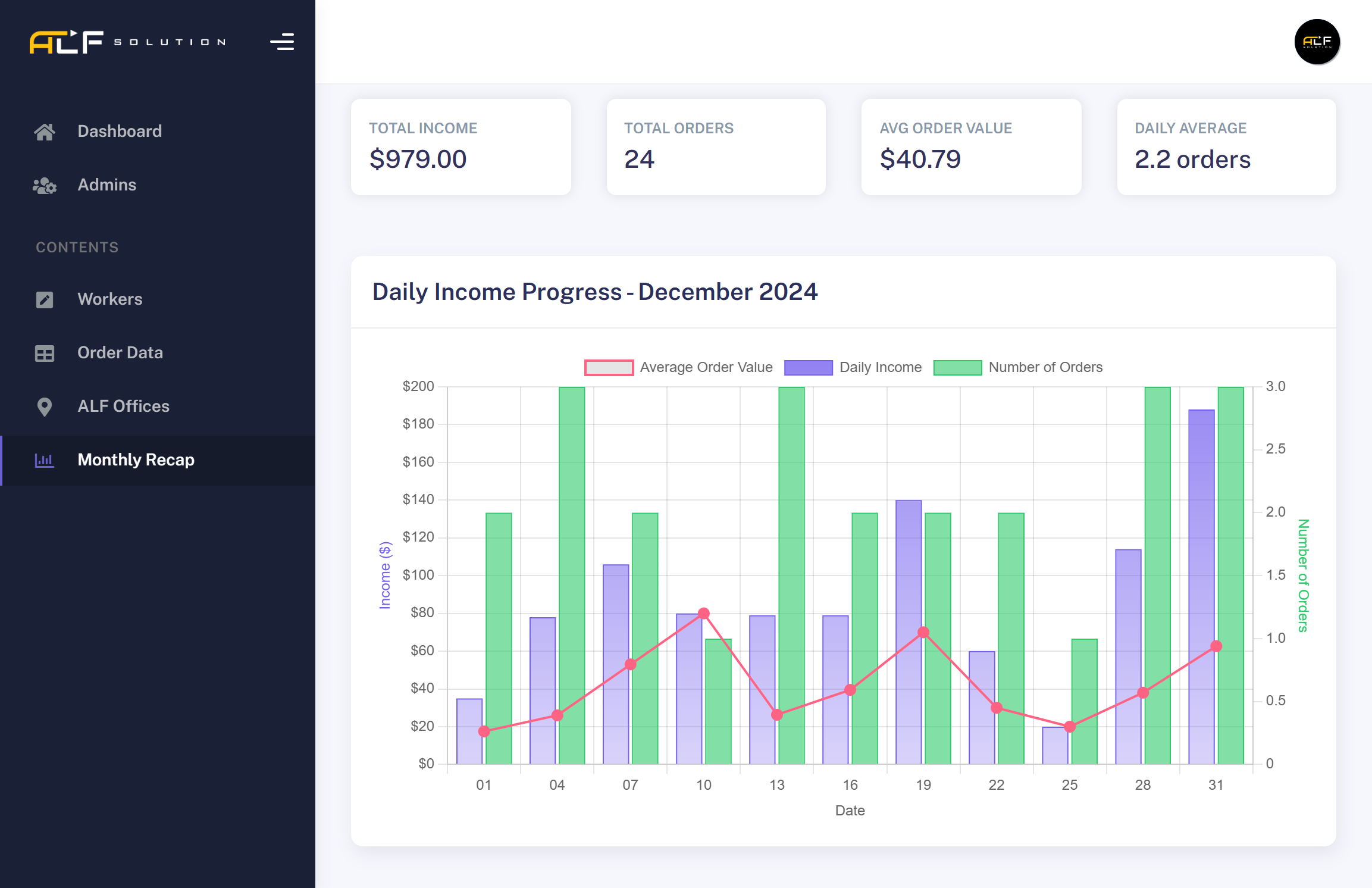Open the Dashboard menu item

(120, 132)
